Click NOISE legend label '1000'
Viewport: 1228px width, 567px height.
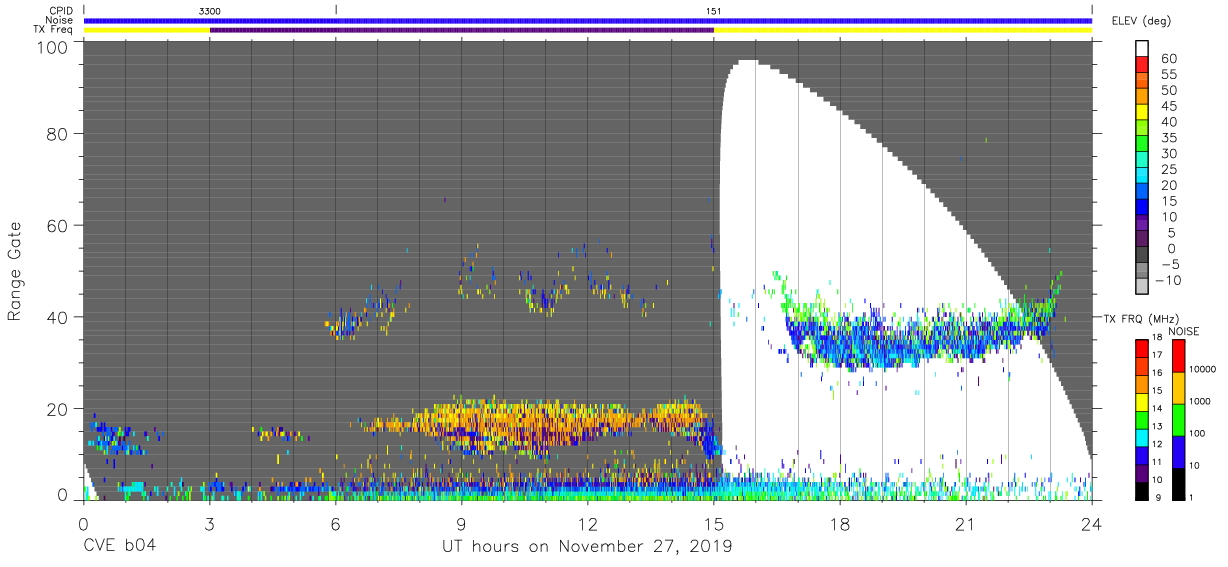1202,403
